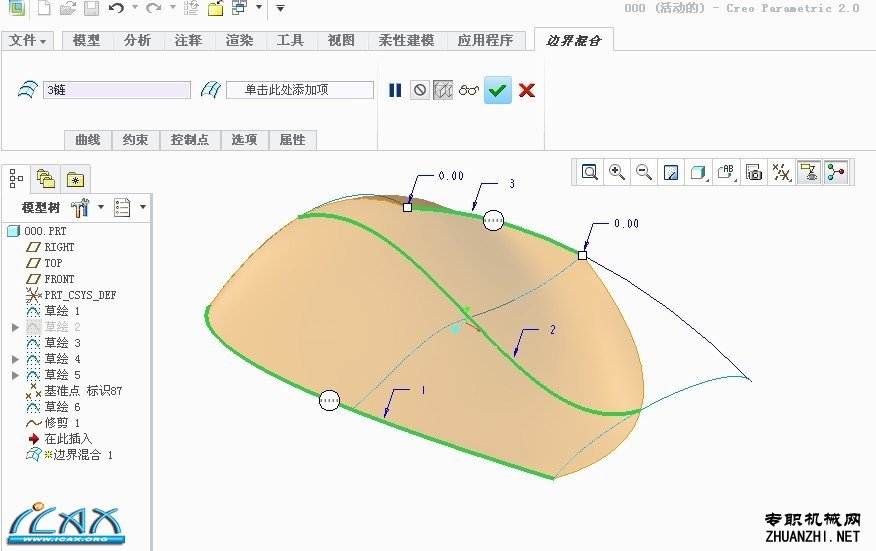Open the 工具 ribbon tab

[290, 41]
